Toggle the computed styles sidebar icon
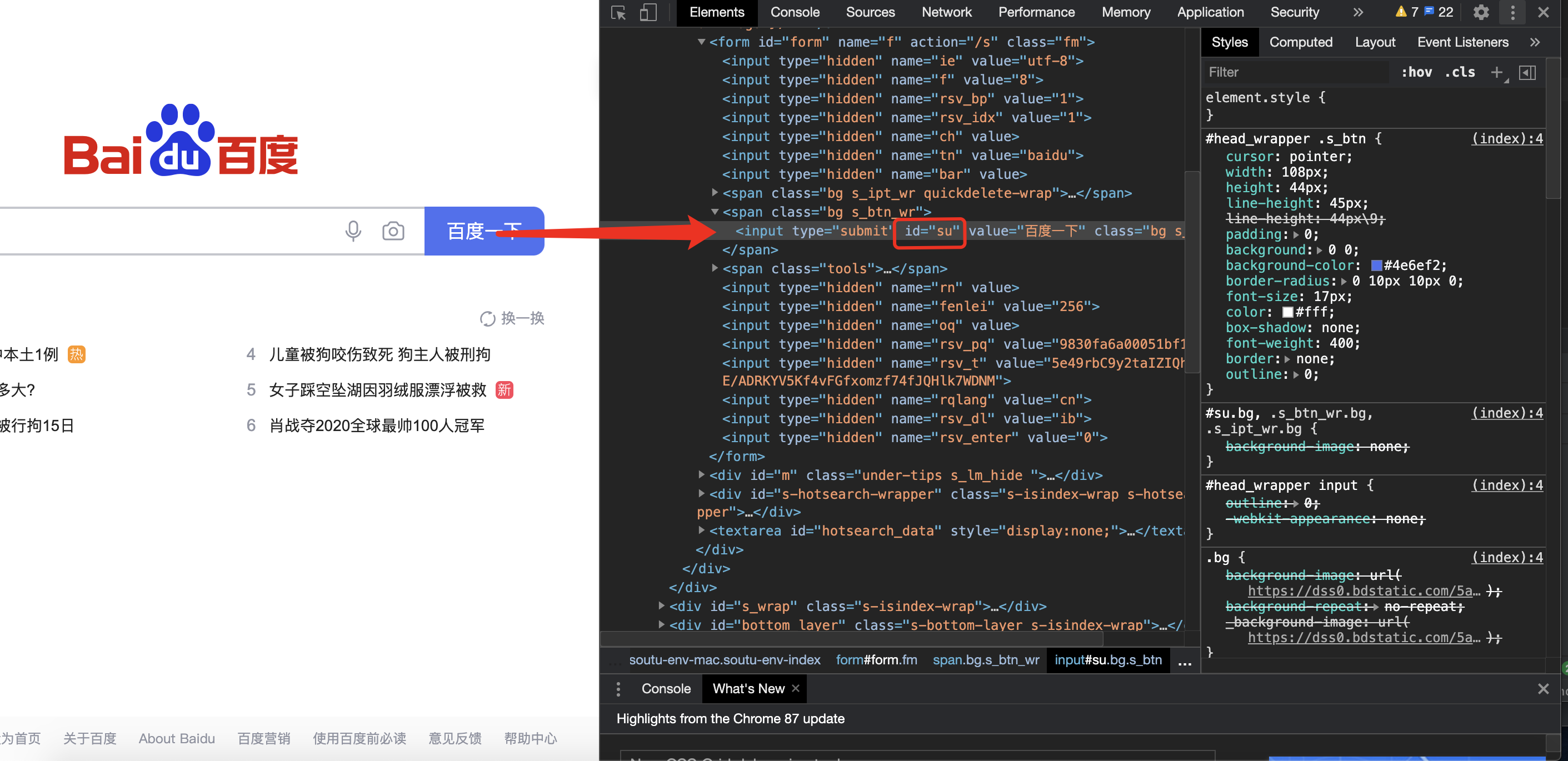Viewport: 1568px width, 761px height. 1528,72
